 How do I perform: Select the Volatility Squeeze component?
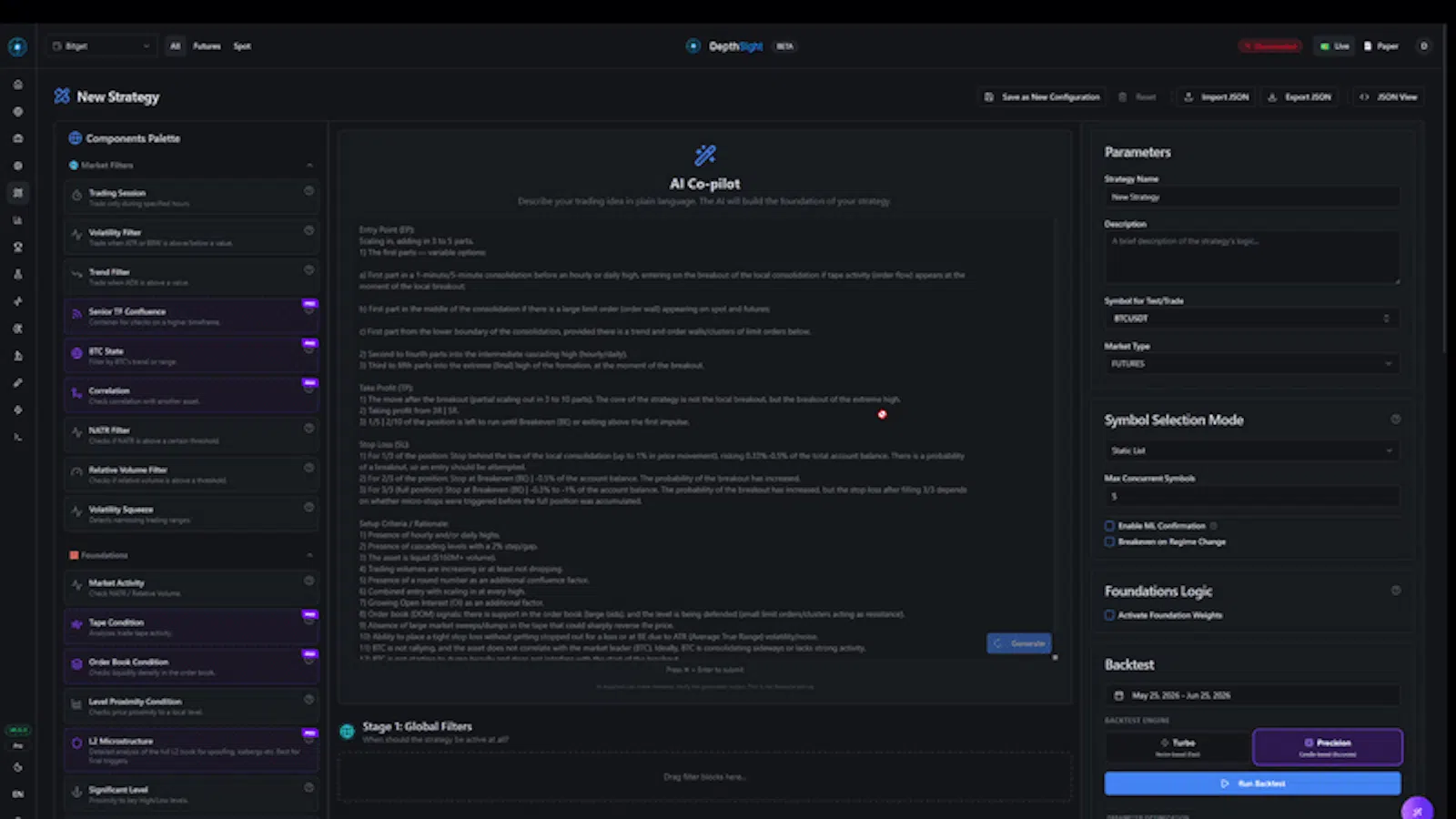tap(191, 514)
